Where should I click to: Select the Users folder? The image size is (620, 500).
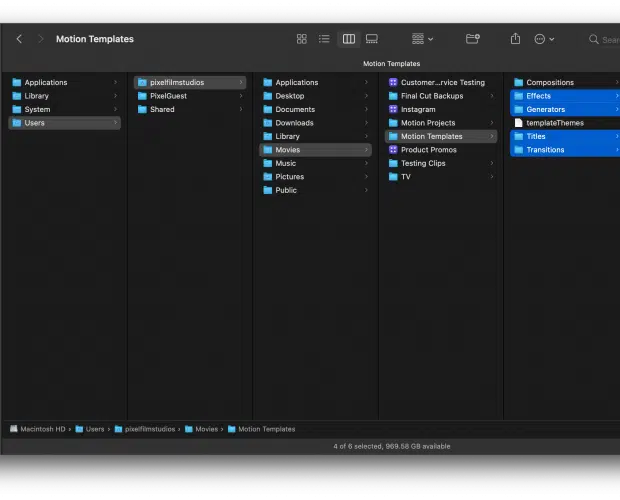[x=64, y=123]
